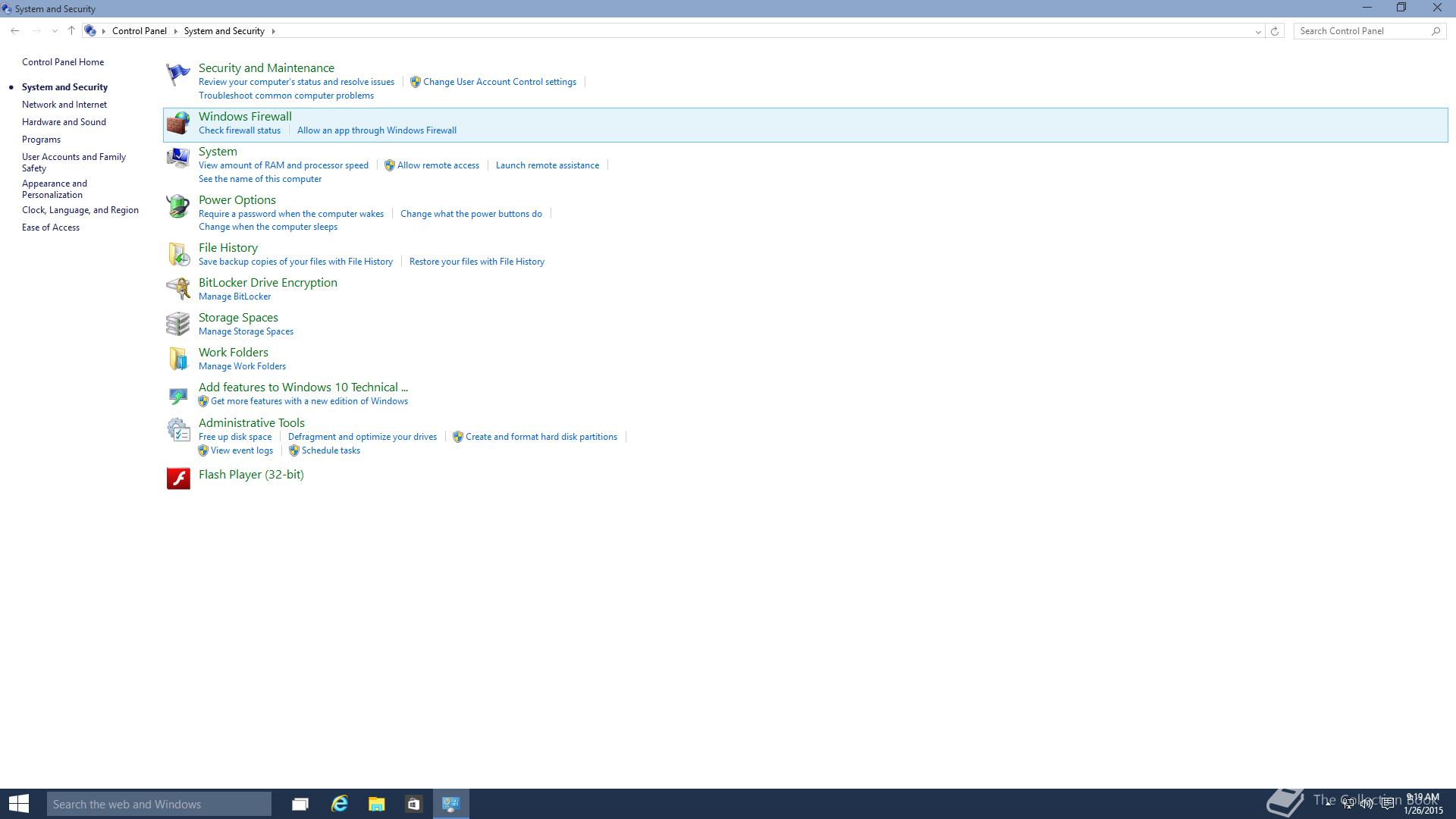Click the Search the web and Windows box
This screenshot has height=819, width=1456.
click(x=159, y=804)
